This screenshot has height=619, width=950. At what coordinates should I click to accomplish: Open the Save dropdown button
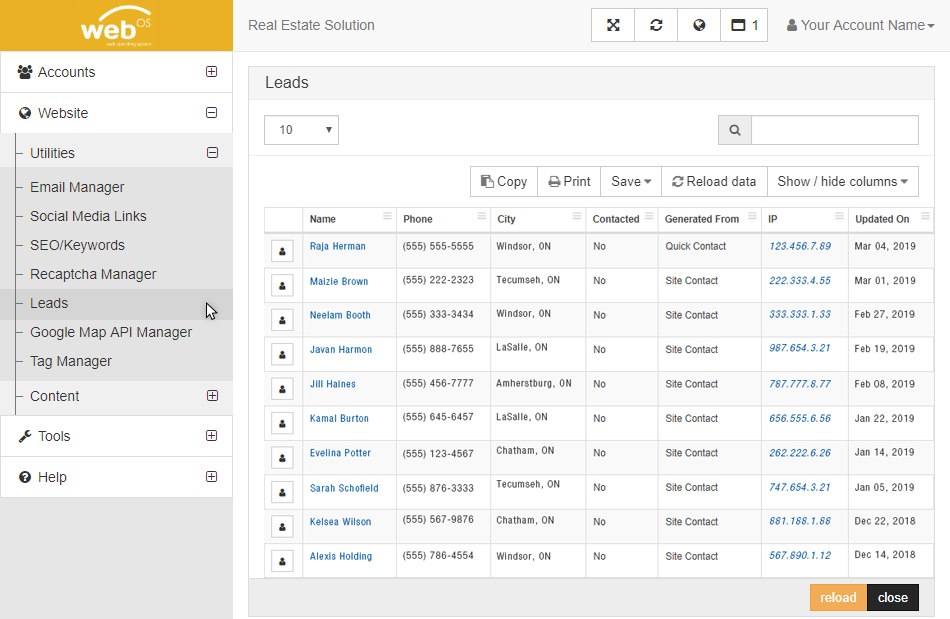631,182
